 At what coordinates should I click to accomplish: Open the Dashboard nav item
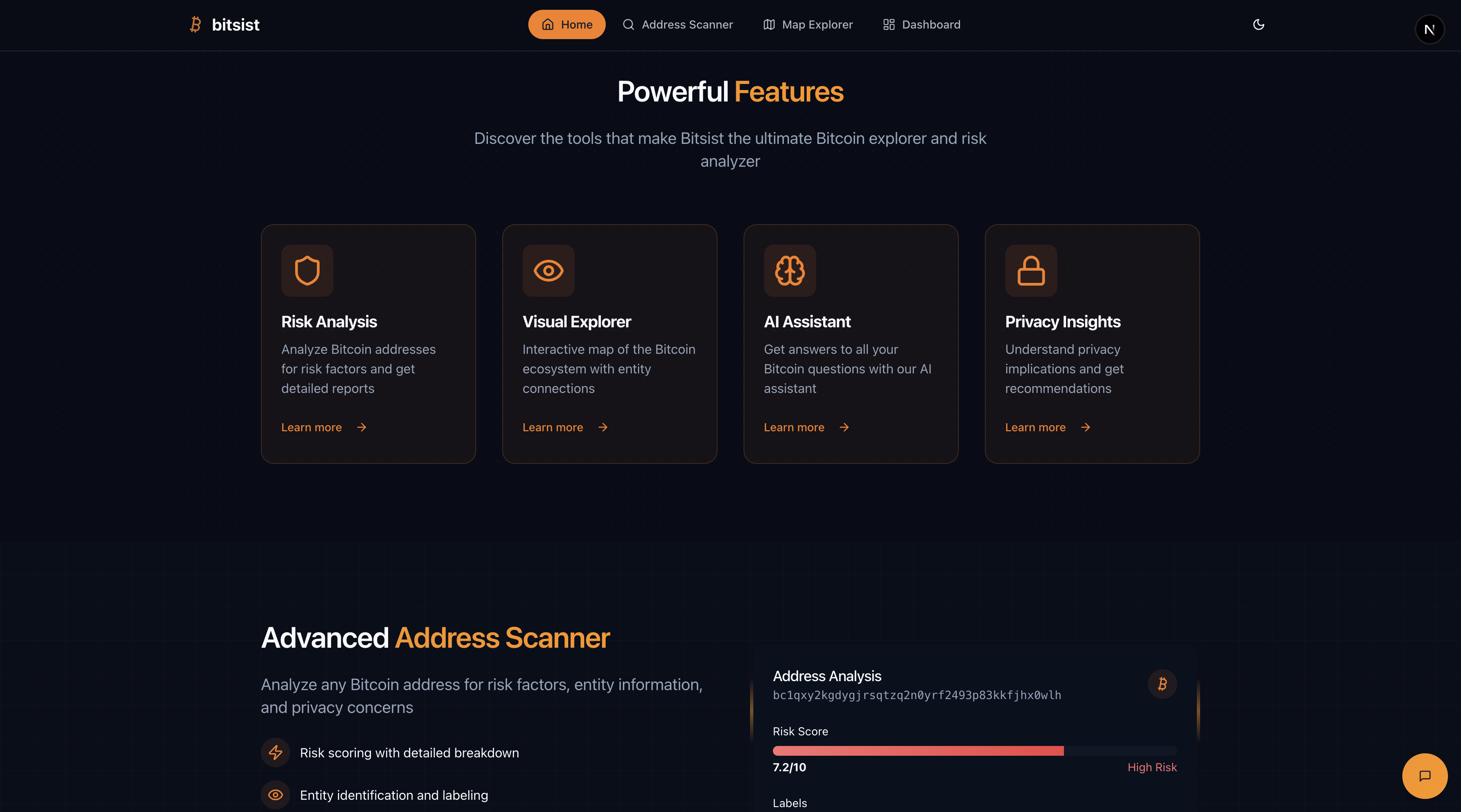(922, 24)
